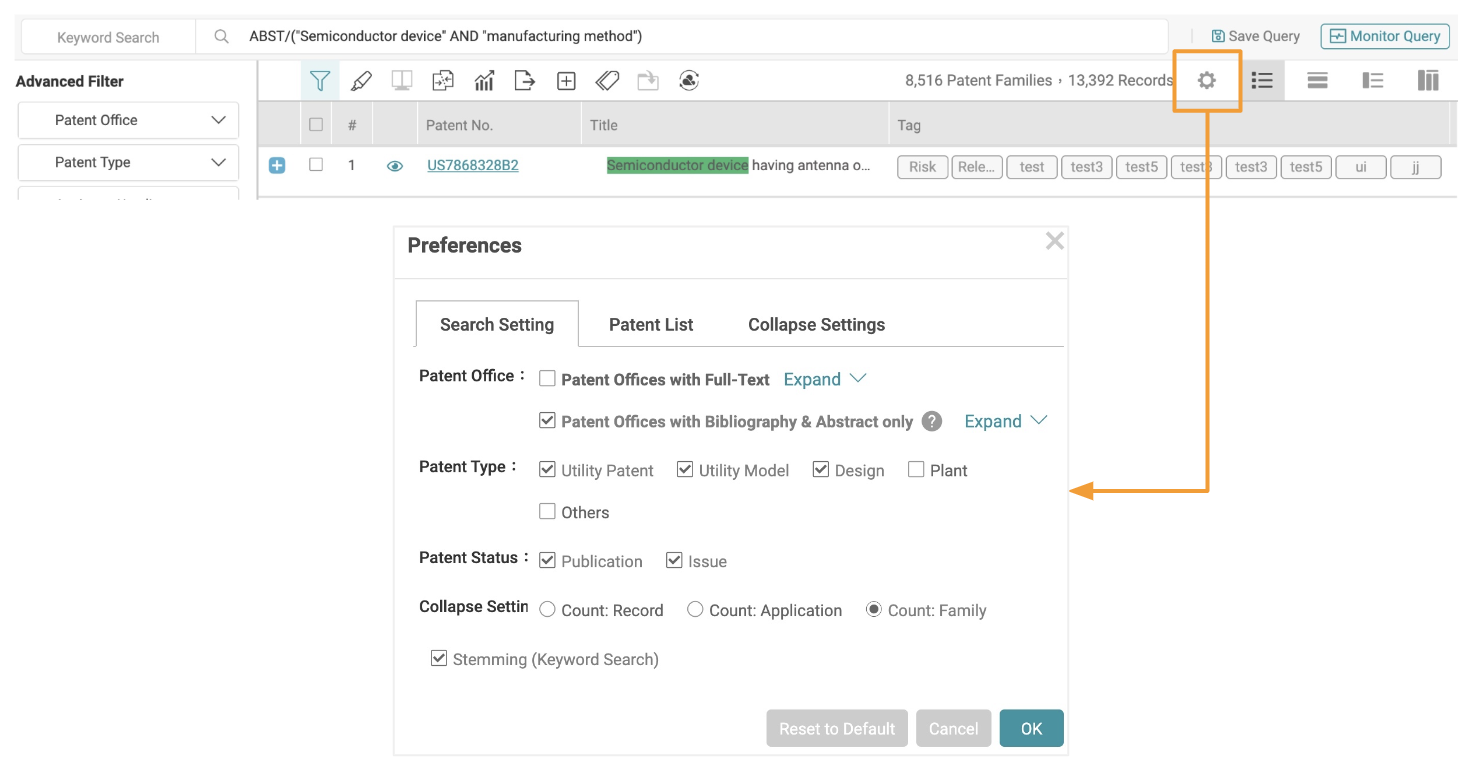Open preferences with the gear icon
1480x770 pixels.
[x=1207, y=80]
